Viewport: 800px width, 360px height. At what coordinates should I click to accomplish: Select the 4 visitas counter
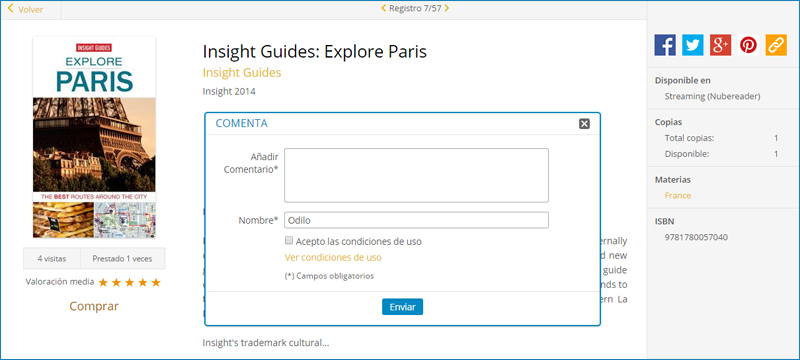[52, 259]
